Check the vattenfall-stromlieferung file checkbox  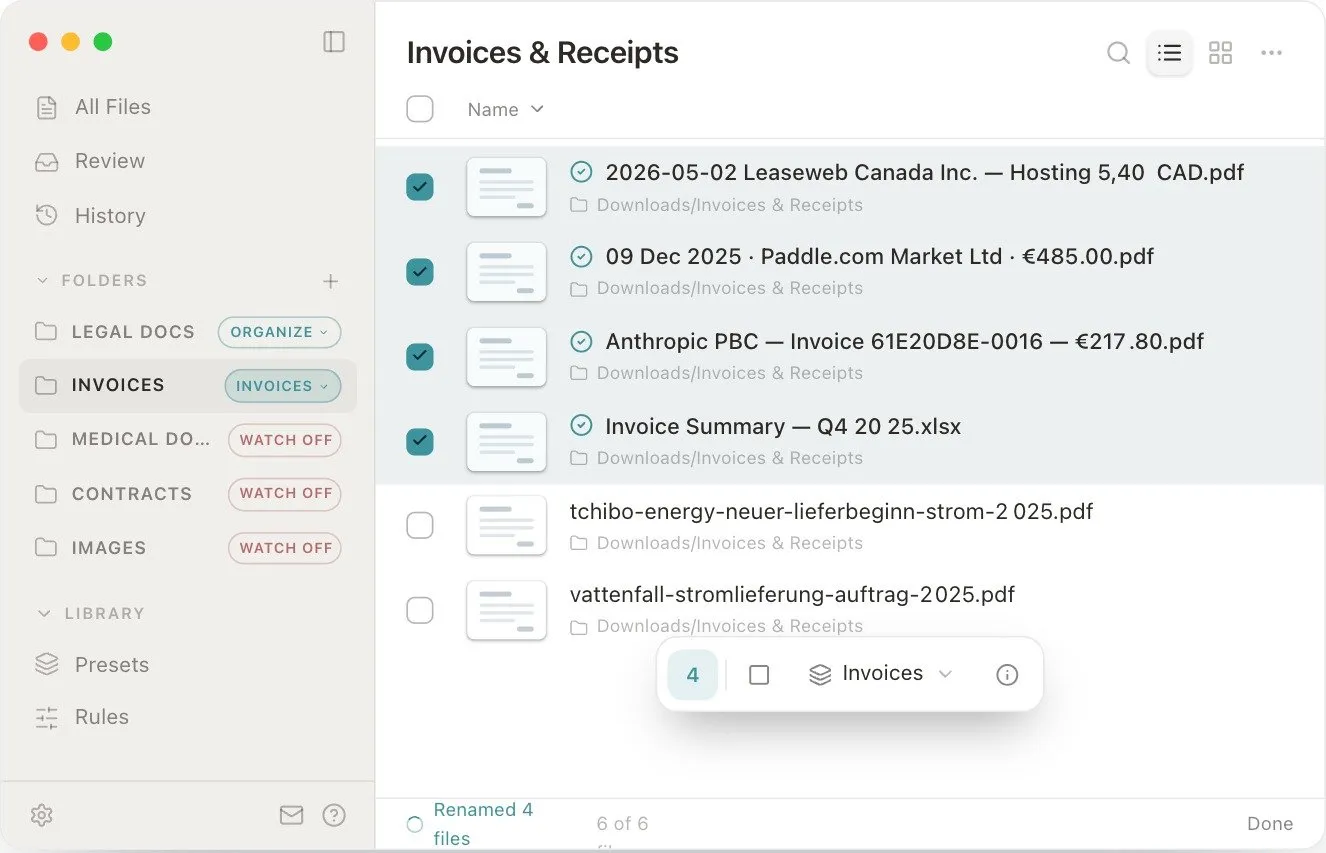coord(420,610)
